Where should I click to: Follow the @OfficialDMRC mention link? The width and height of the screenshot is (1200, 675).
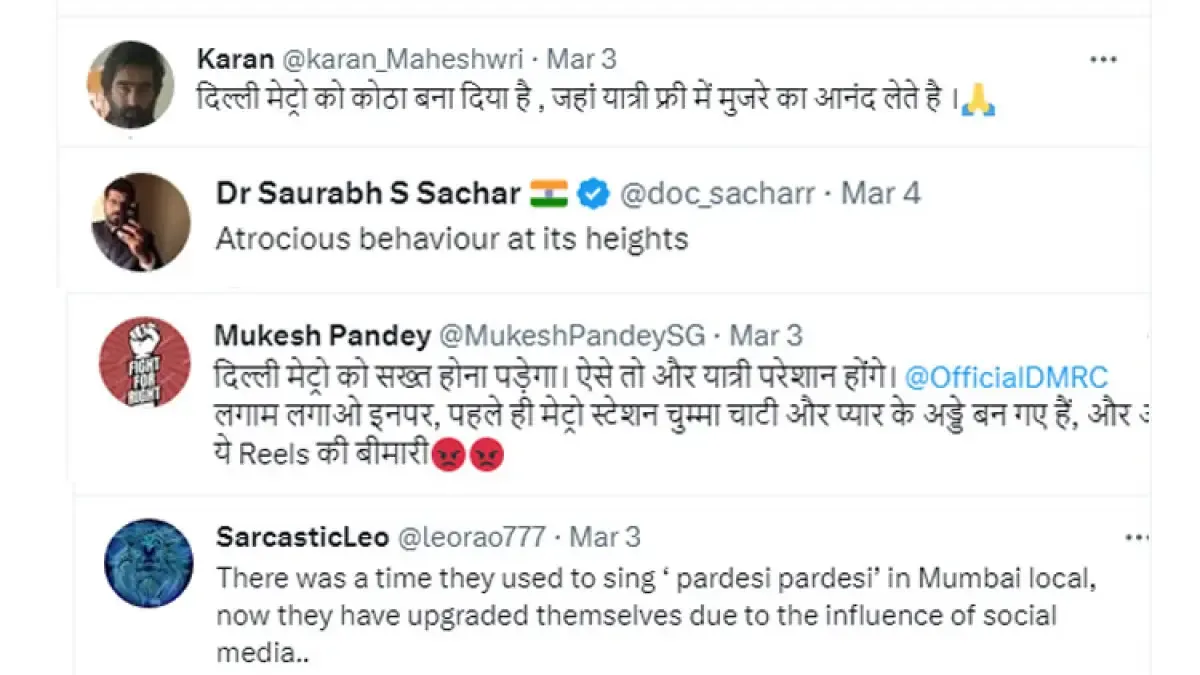[x=1006, y=378]
